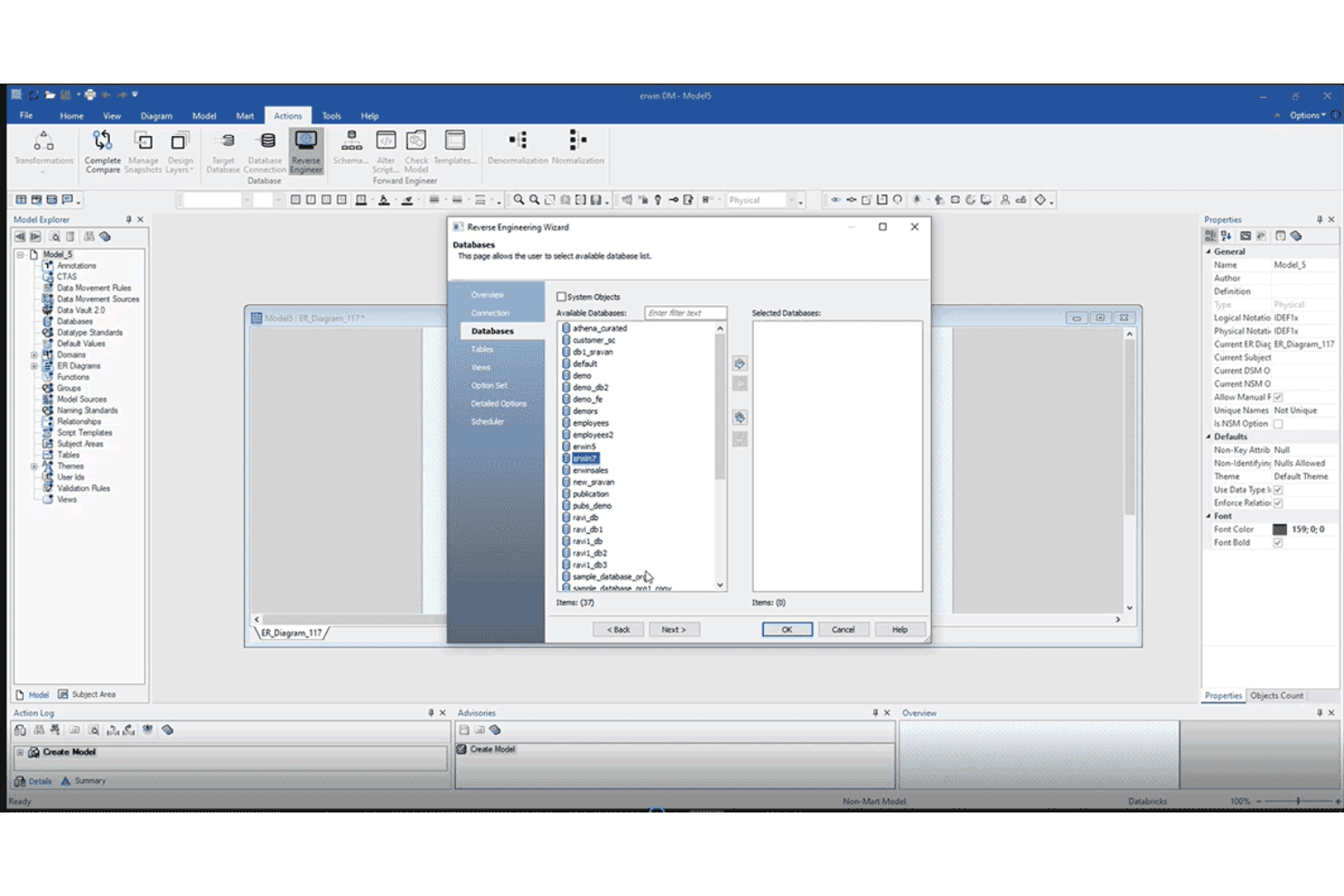Open the Options menu at top right
Viewport: 1344px width, 896px height.
point(1308,115)
